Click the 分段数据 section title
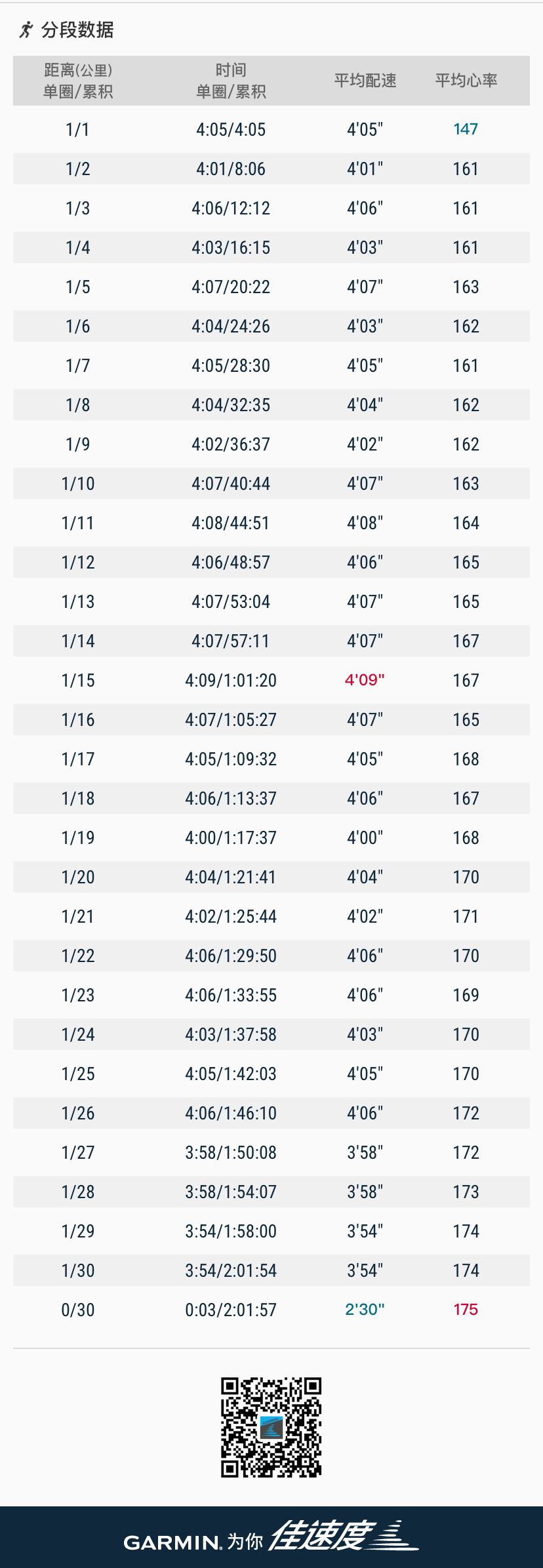 [77, 30]
